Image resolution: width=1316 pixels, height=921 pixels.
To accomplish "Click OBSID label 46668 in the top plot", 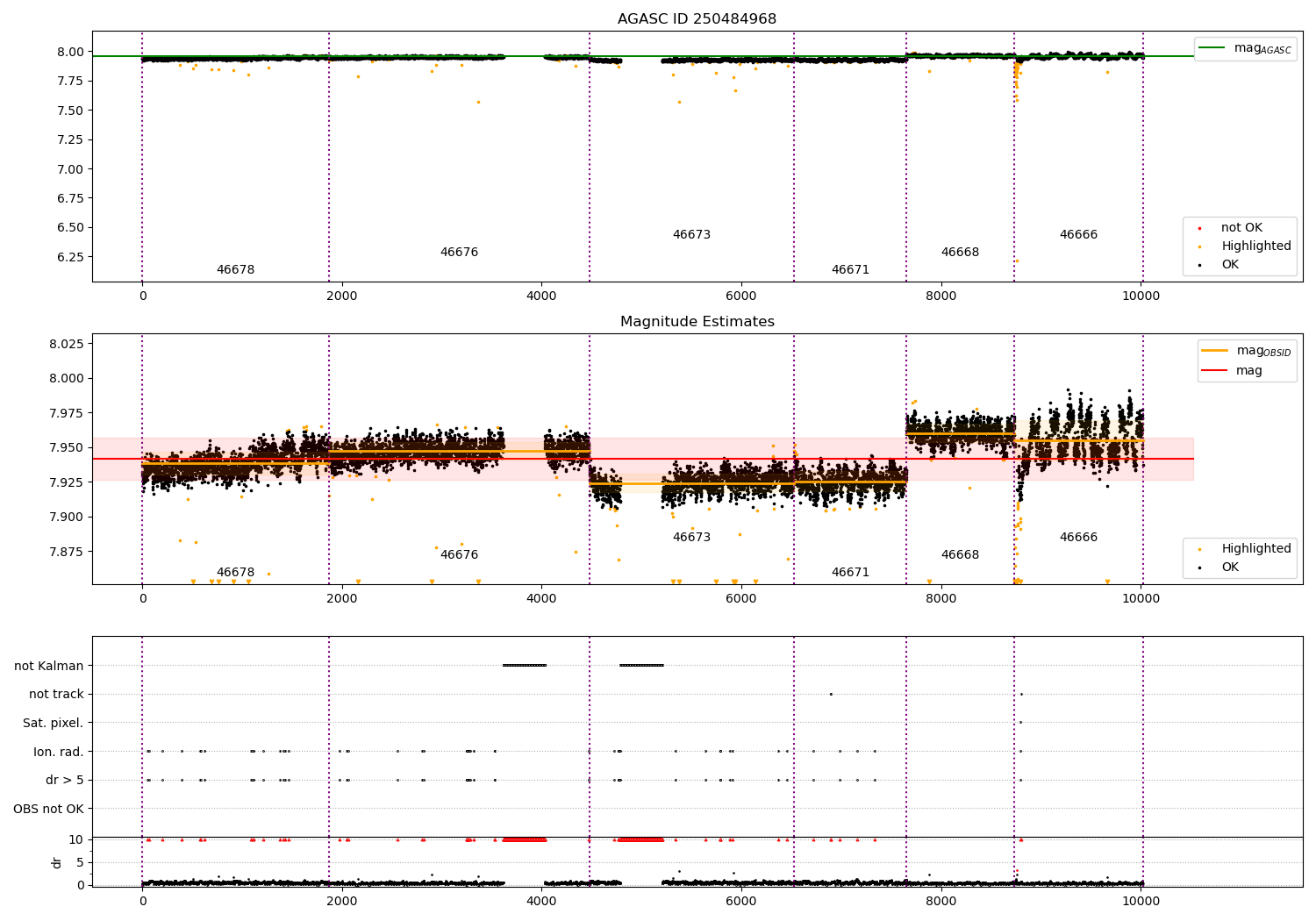I will point(960,252).
